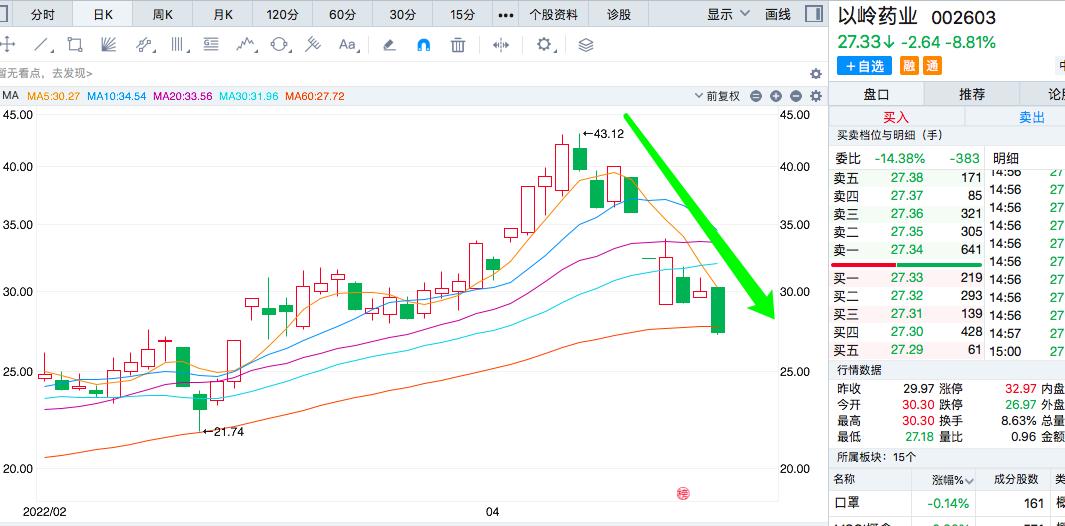1065x526 pixels.
Task: Expand the 前复权 adjustment dropdown
Action: pos(722,96)
